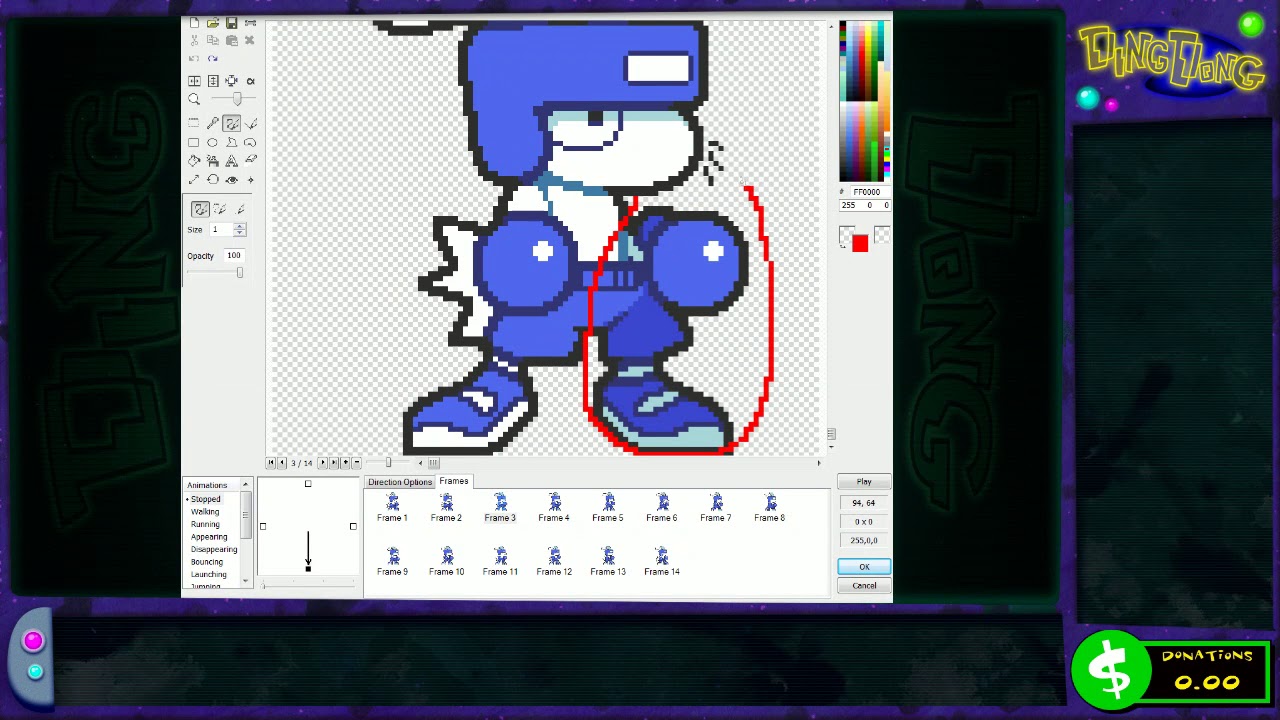Image resolution: width=1280 pixels, height=720 pixels.
Task: Click the redo arrow icon
Action: [x=213, y=58]
